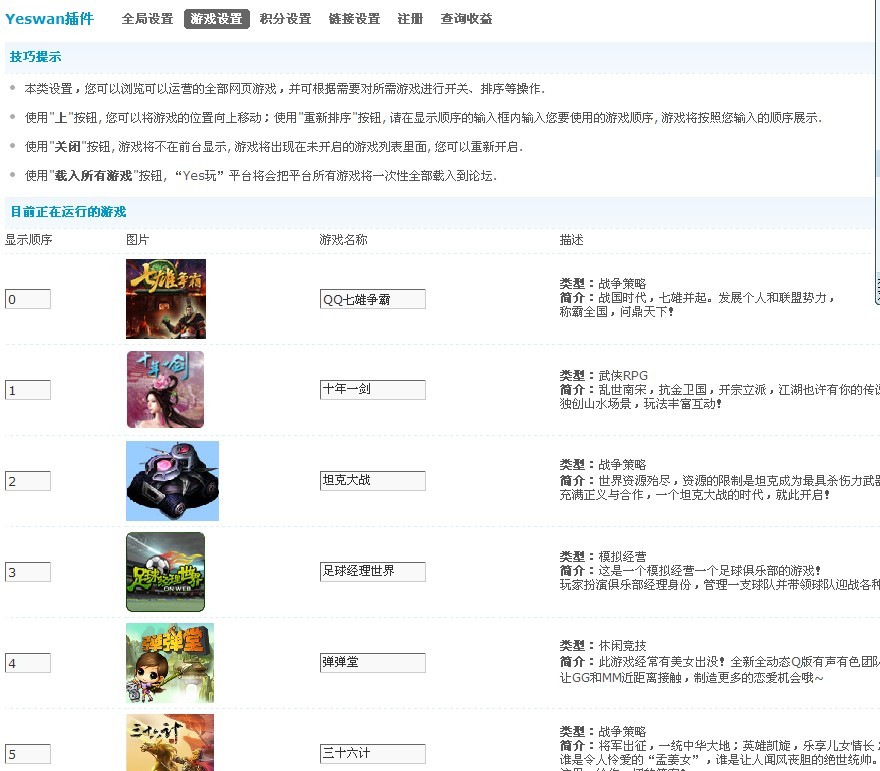Open the 链接设置 tab
This screenshot has width=880, height=771.
355,19
